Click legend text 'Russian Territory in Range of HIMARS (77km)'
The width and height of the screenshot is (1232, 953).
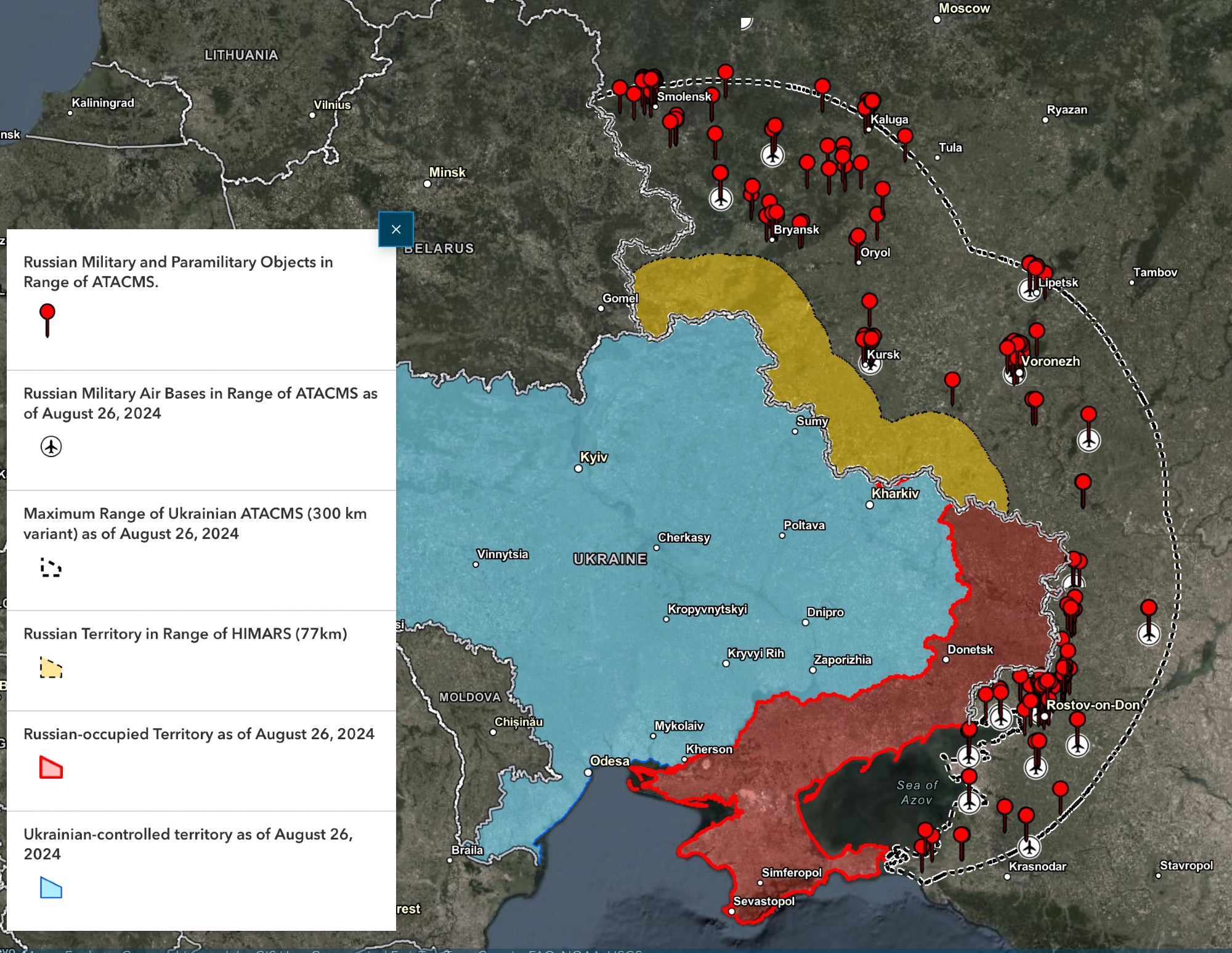(185, 634)
